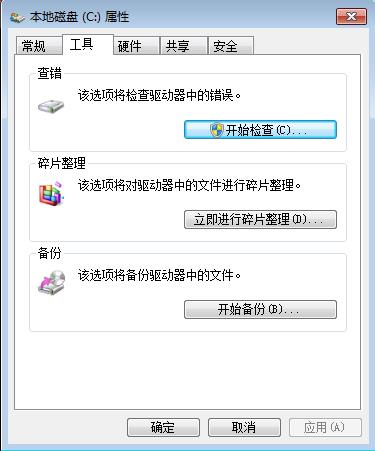Image resolution: width=375 pixels, height=451 pixels.
Task: Click the 开始检查(C)... button
Action: (x=260, y=130)
